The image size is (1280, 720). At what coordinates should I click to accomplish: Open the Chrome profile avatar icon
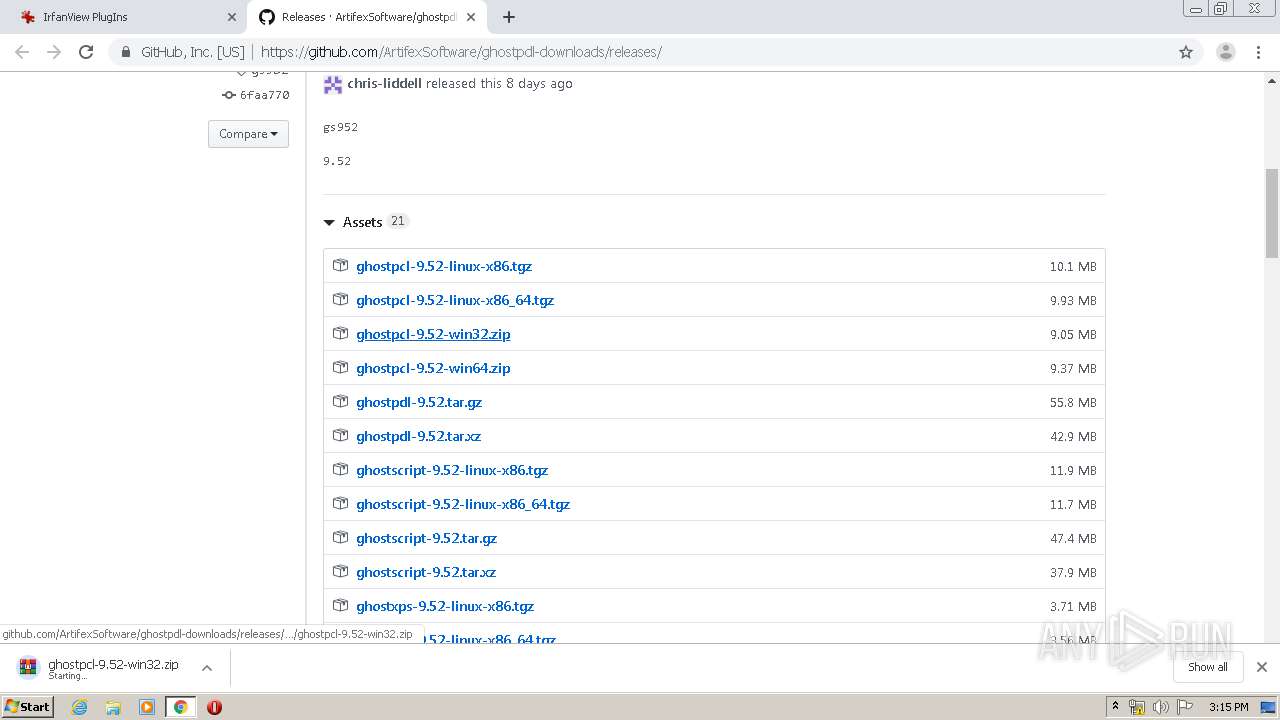(1226, 52)
